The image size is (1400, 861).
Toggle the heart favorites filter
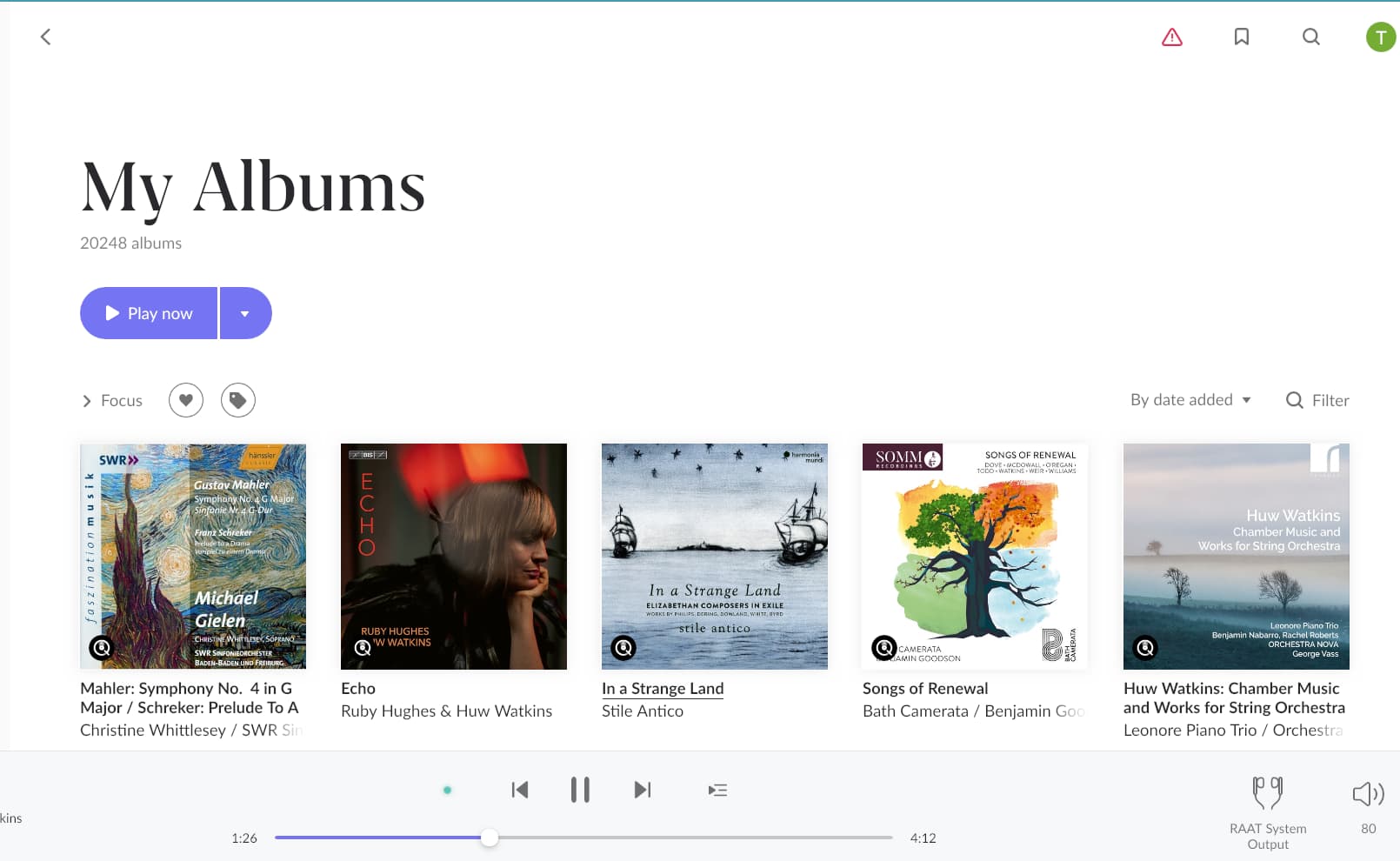(x=186, y=400)
